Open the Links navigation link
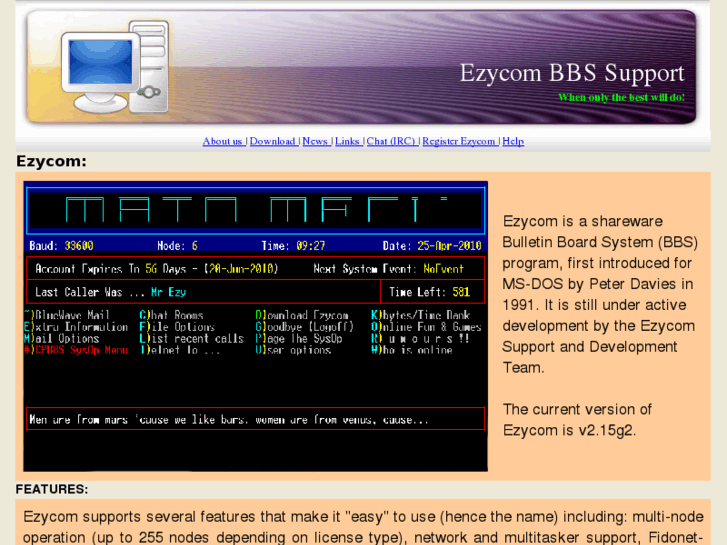 point(348,141)
